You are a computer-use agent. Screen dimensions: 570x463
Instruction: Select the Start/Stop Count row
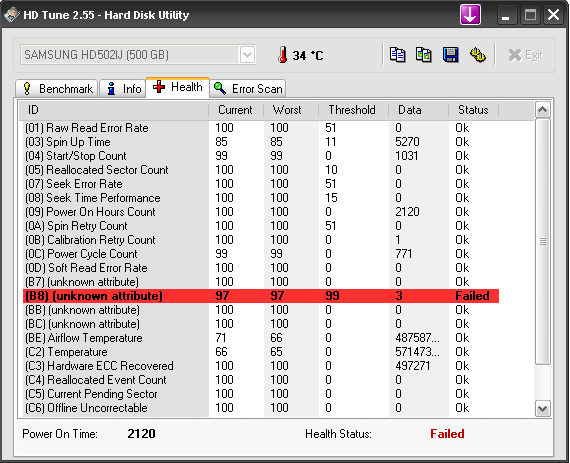(x=261, y=156)
